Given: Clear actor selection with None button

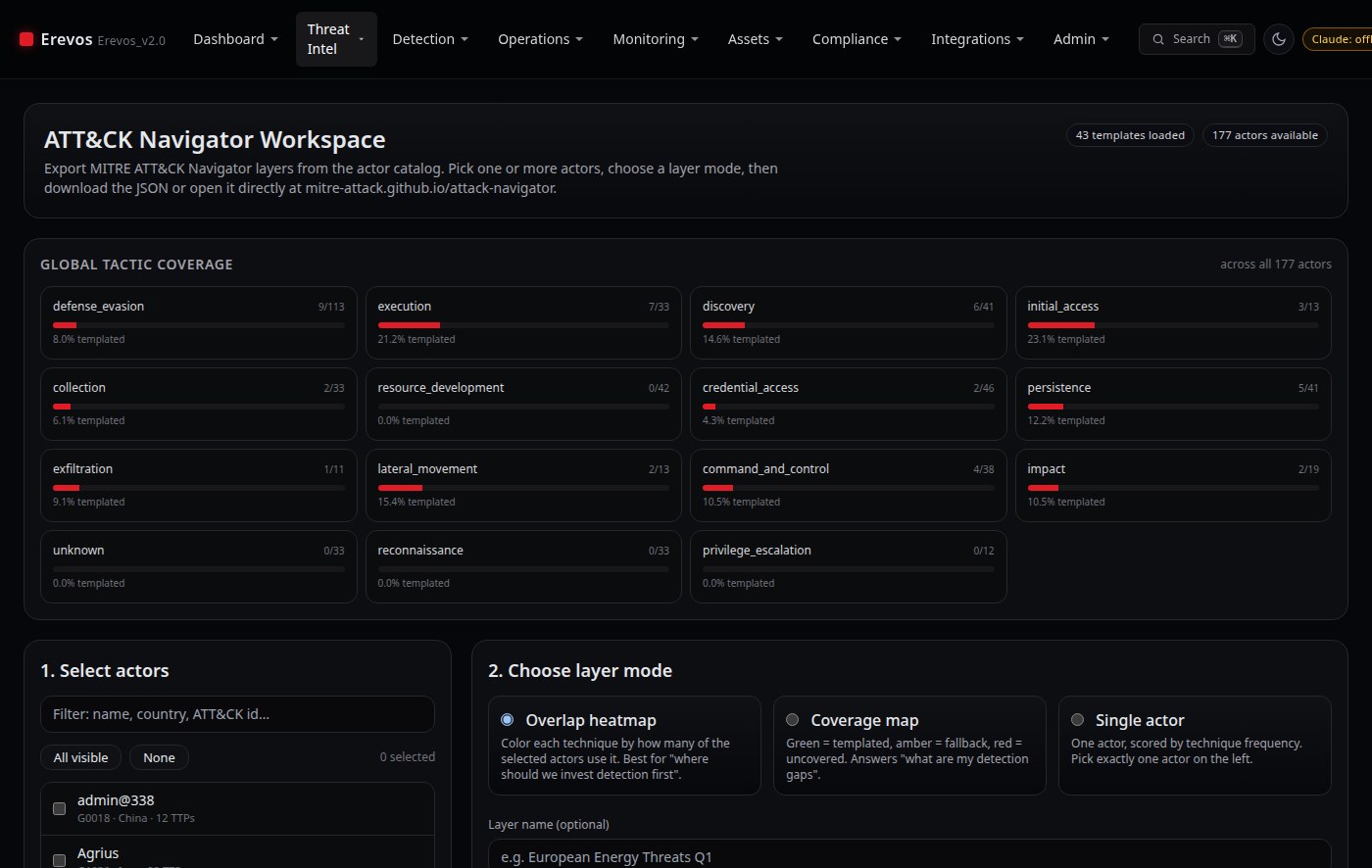Looking at the screenshot, I should click(159, 757).
